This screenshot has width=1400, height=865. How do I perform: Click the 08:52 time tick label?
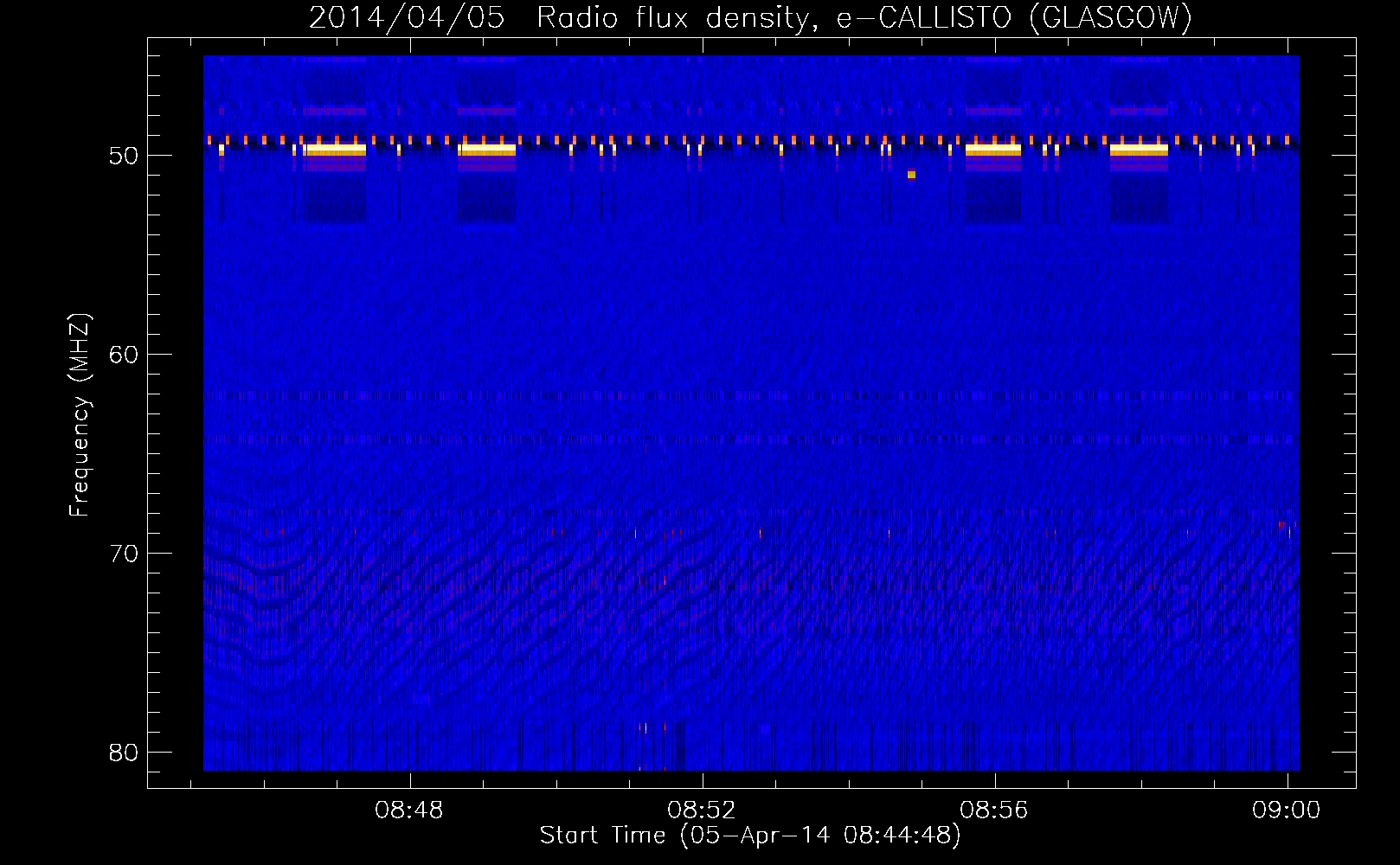[702, 810]
